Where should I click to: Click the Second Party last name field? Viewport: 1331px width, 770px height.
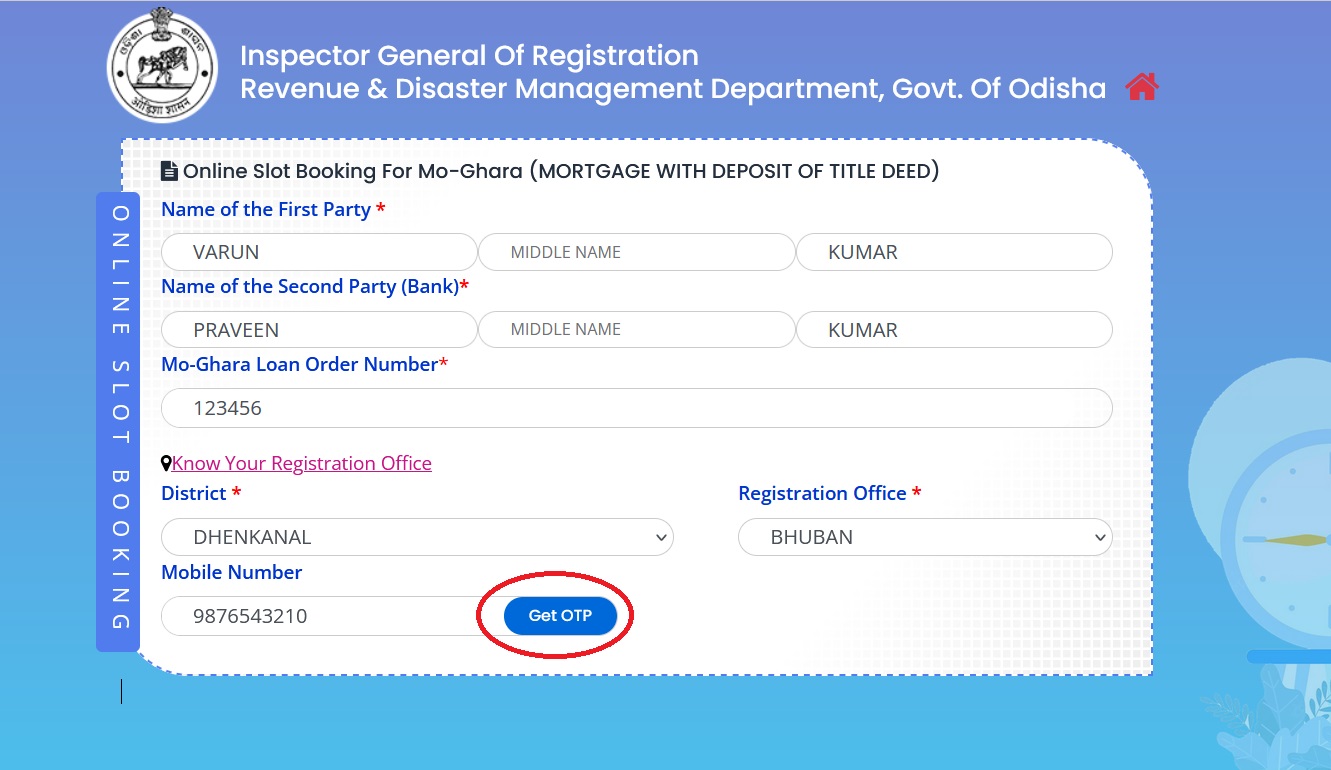click(954, 330)
